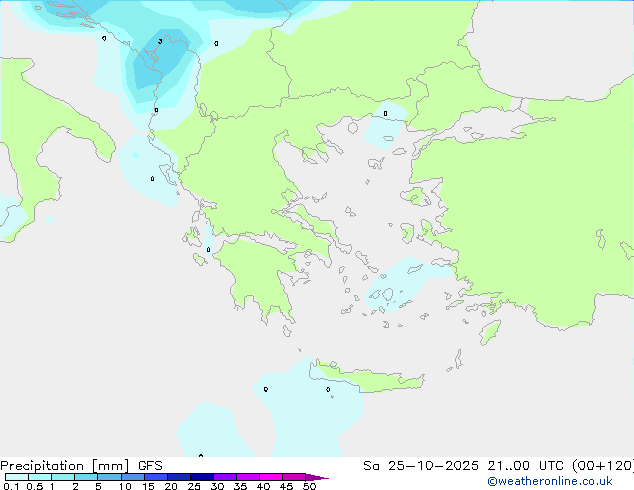
Task: Click the '21..00 UTC' time text
Action: click(527, 466)
